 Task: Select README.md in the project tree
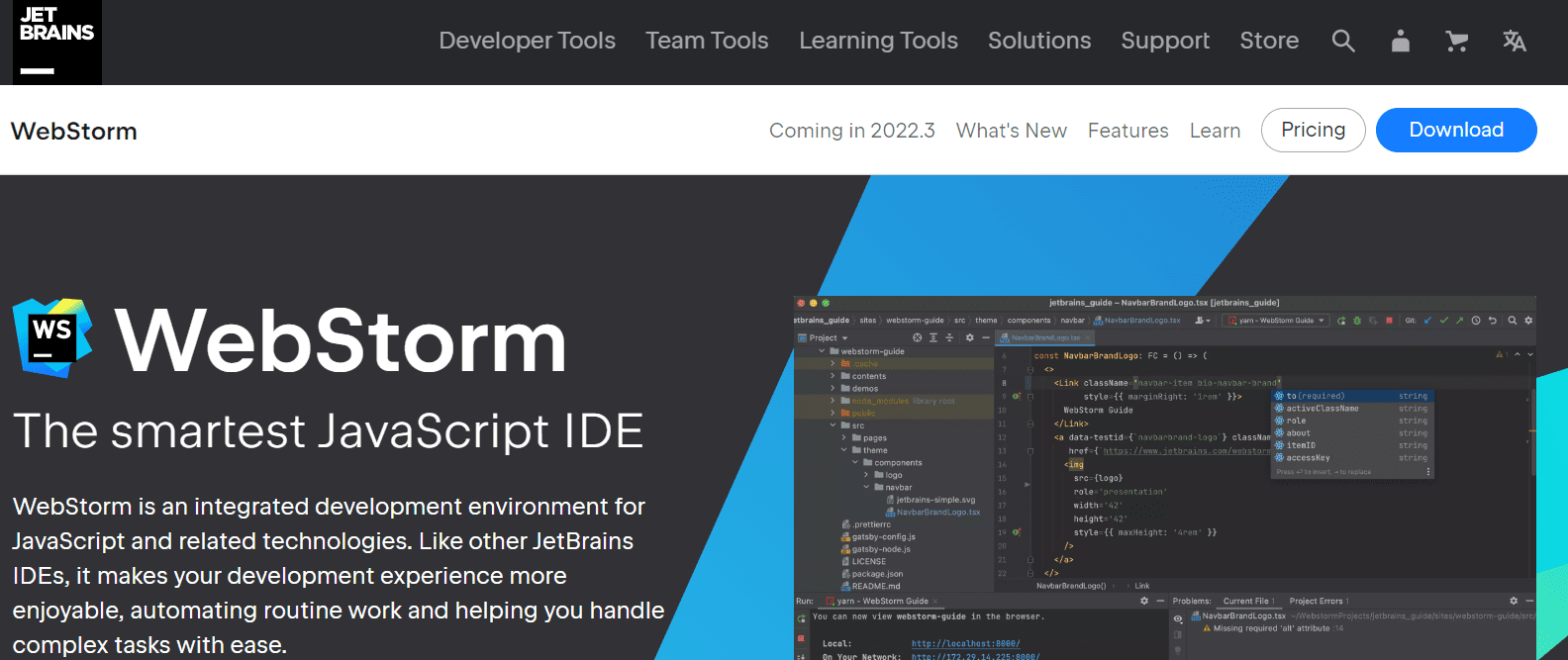click(x=870, y=586)
